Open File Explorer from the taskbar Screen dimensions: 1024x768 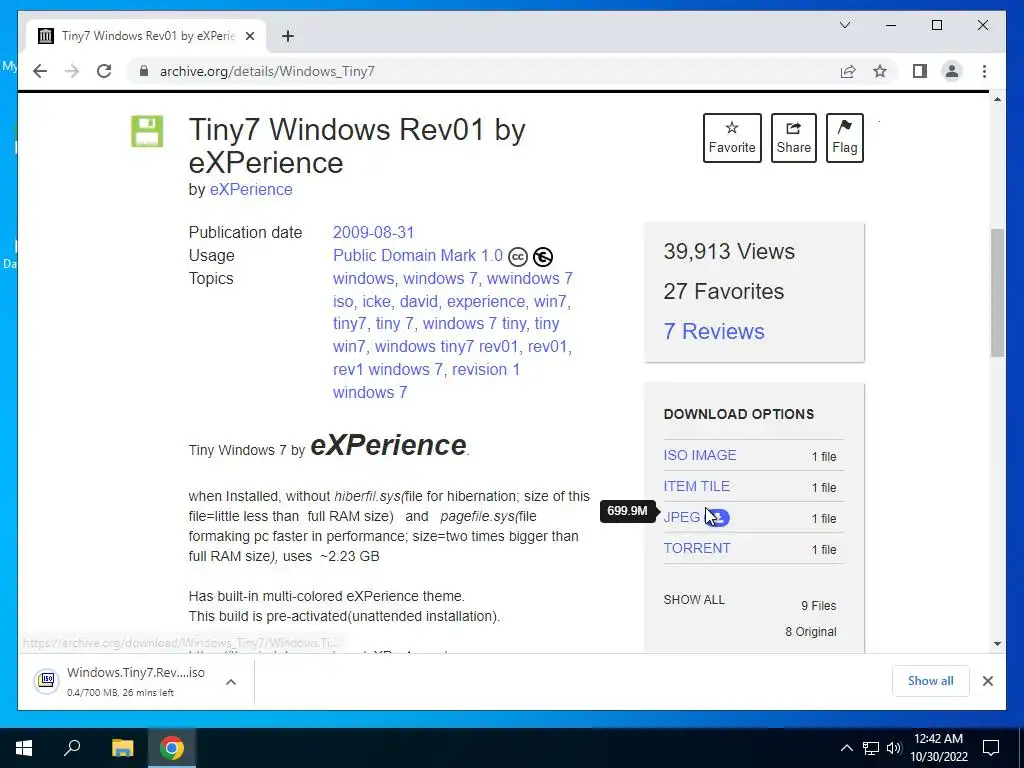(x=122, y=748)
